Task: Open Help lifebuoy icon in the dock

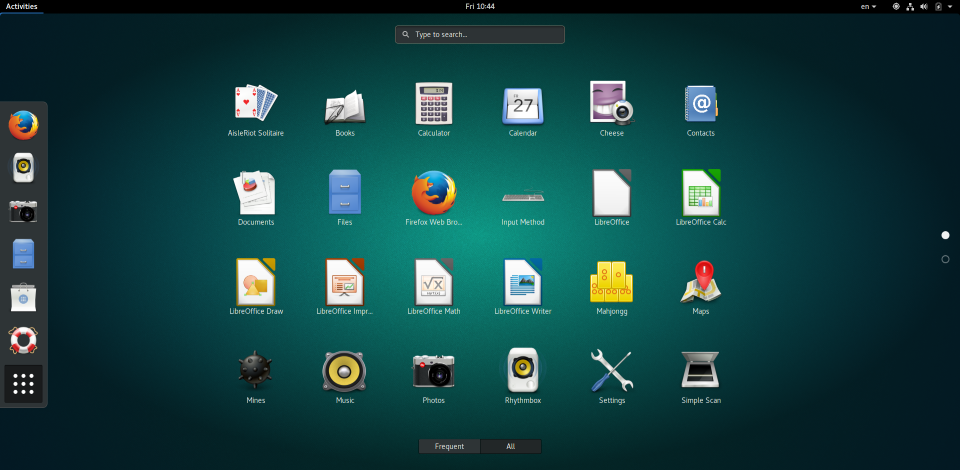Action: coord(23,340)
